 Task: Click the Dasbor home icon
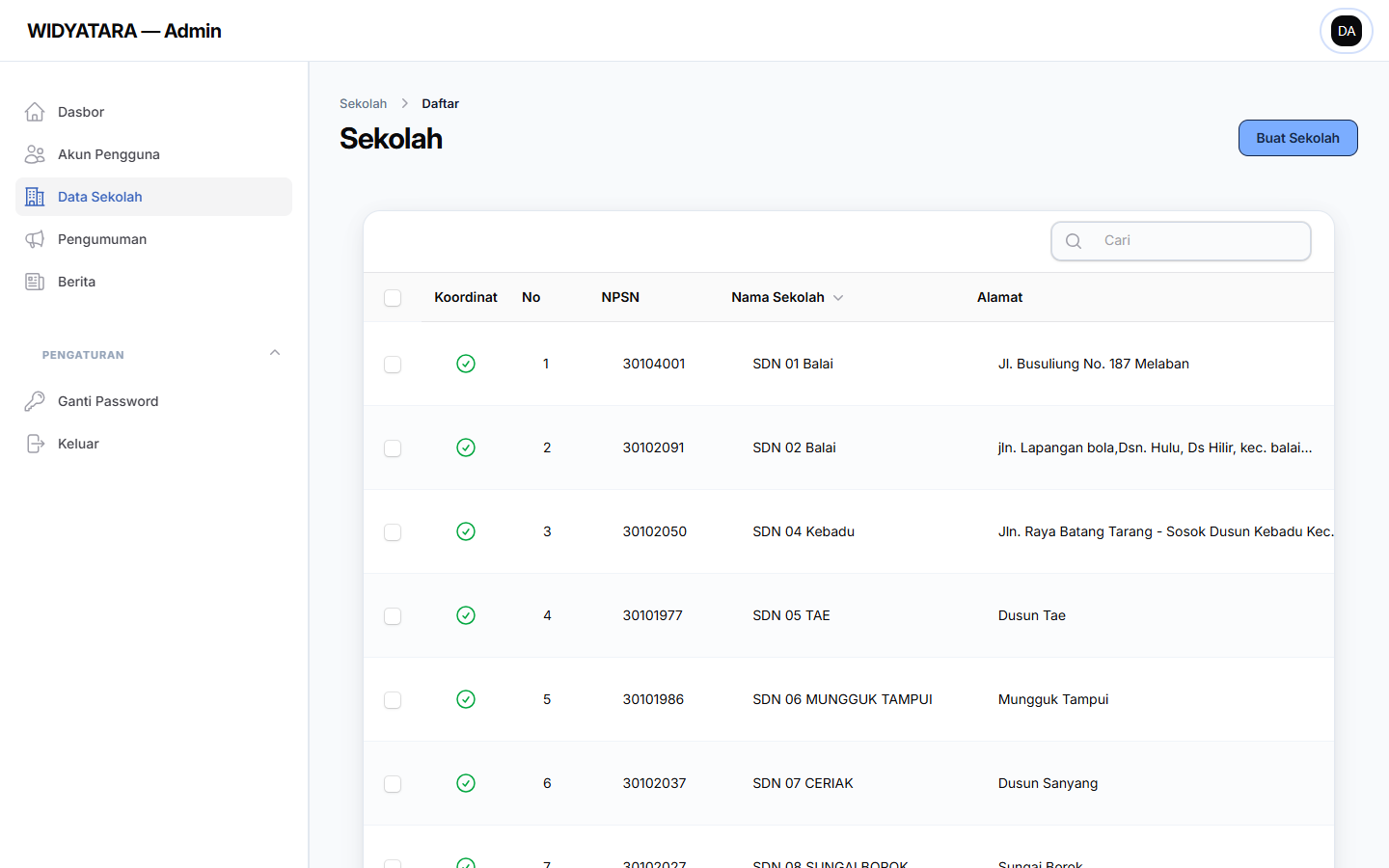click(35, 112)
